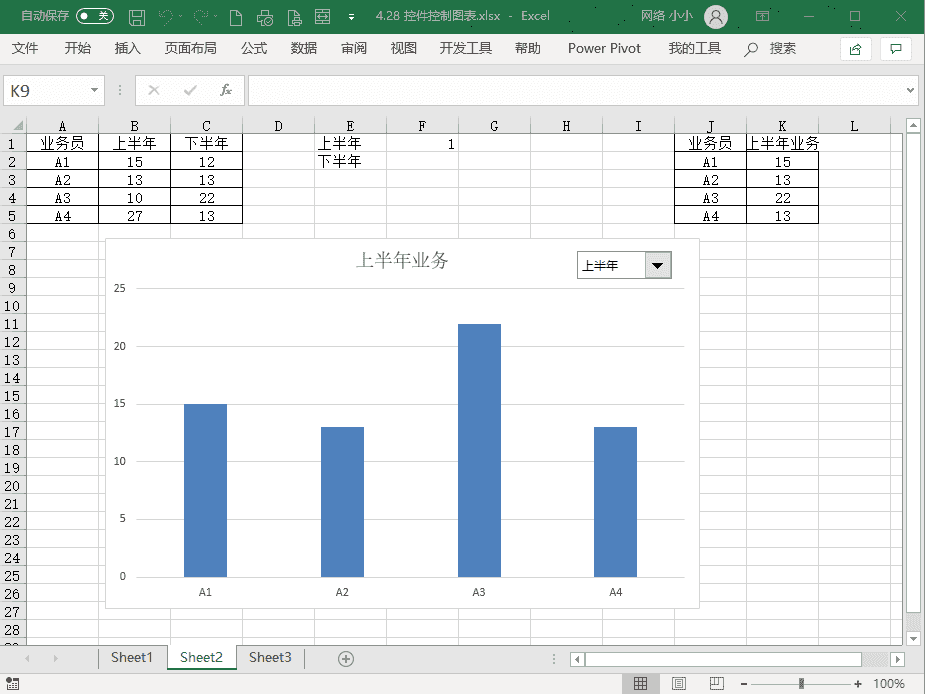Select cell E2 containing 下半年
Screen dimensions: 926x694
point(350,161)
